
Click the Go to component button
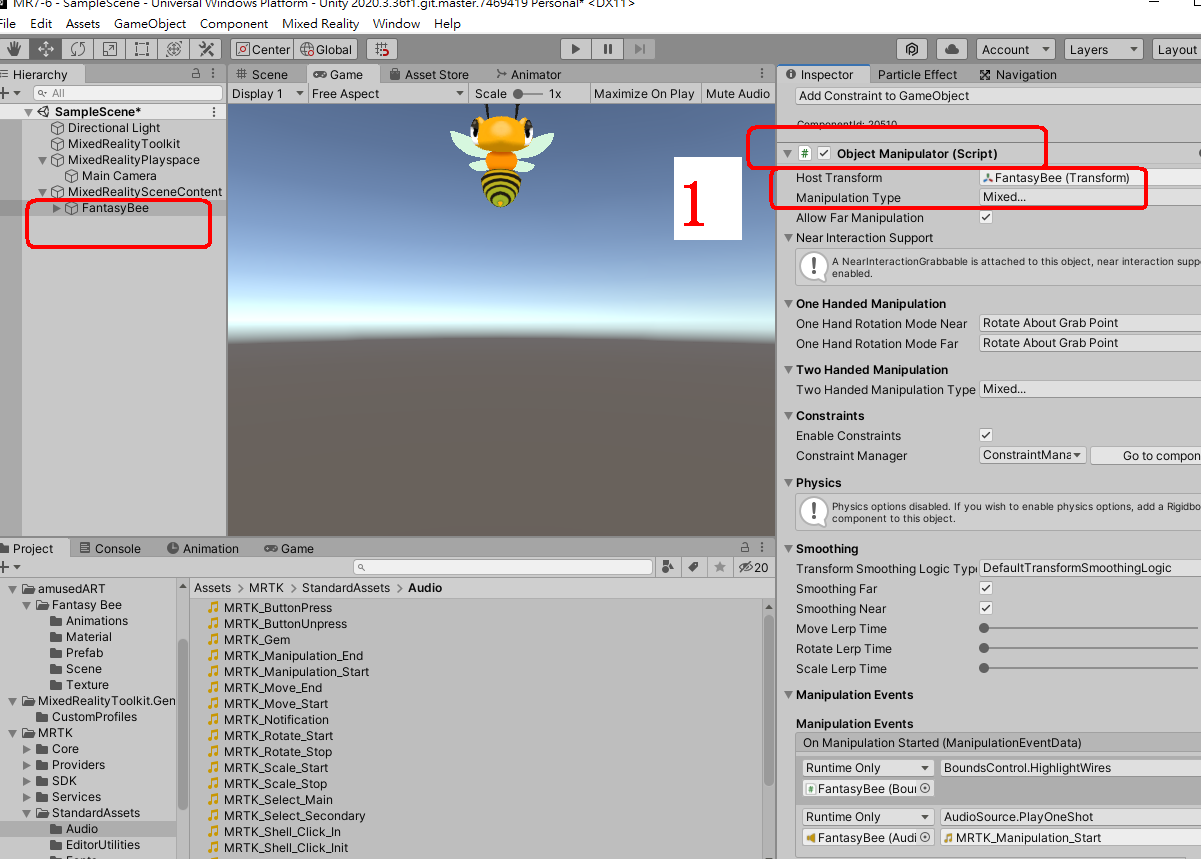1146,456
